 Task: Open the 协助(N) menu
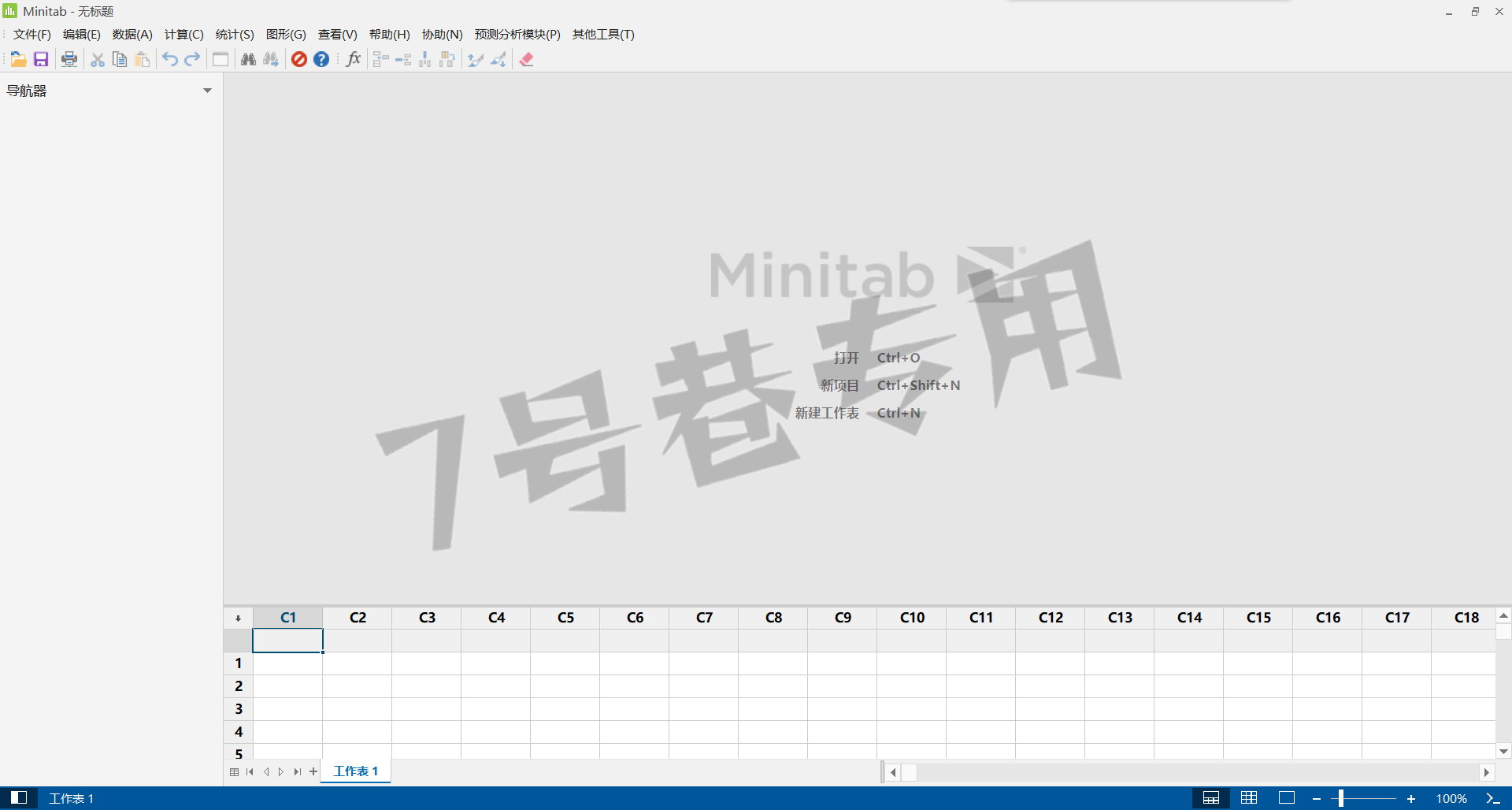point(443,35)
